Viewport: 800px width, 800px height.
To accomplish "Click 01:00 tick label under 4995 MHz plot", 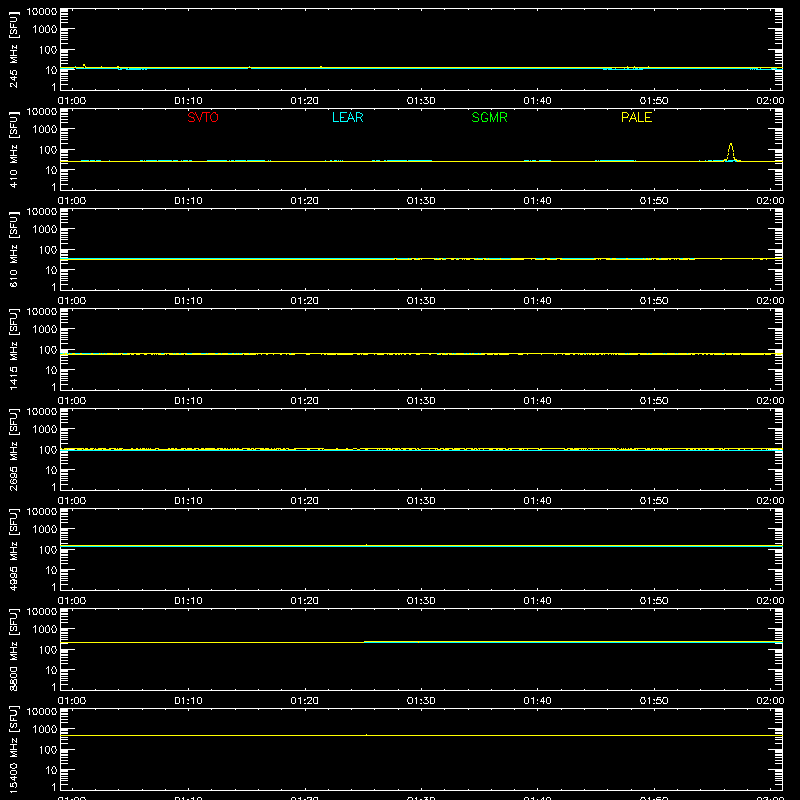I will coord(72,601).
